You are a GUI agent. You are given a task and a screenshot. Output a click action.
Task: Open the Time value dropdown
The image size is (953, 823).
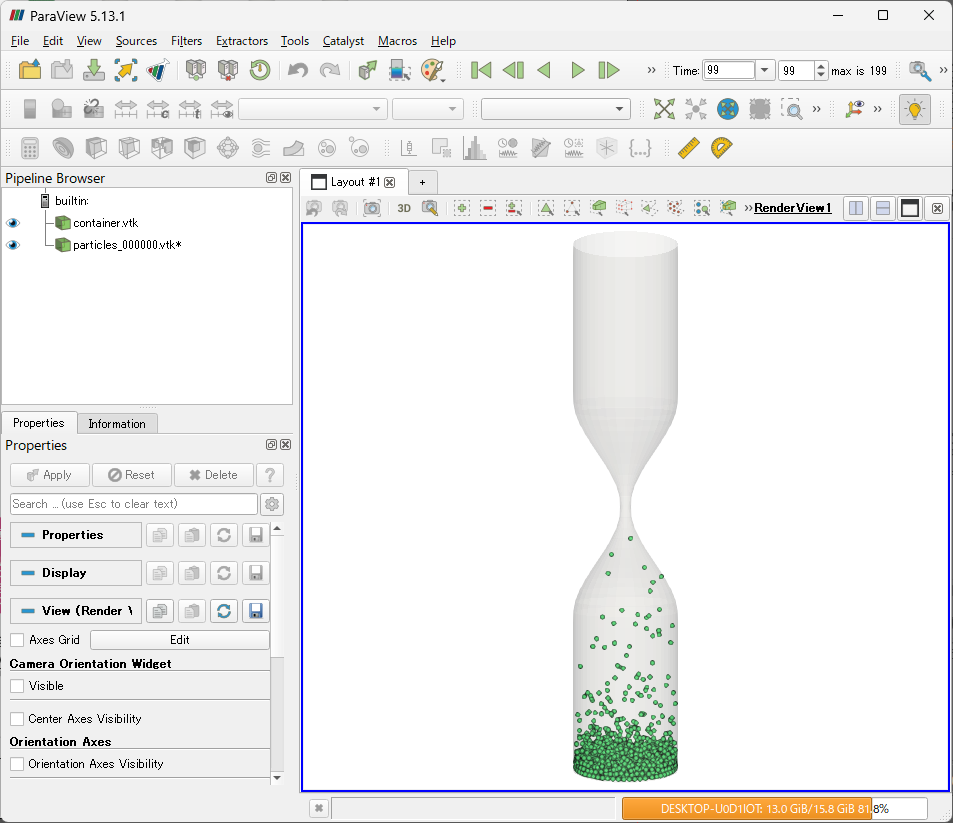click(765, 70)
